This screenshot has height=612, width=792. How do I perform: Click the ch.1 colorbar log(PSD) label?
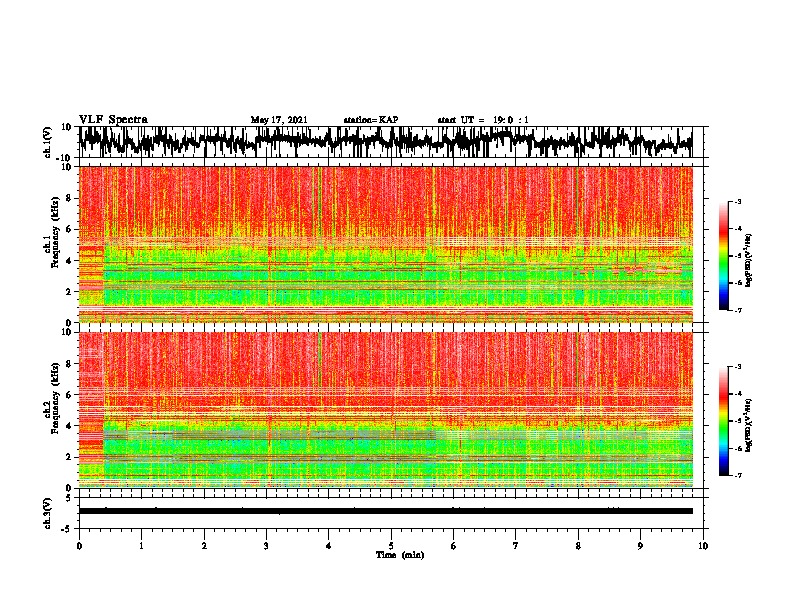749,261
